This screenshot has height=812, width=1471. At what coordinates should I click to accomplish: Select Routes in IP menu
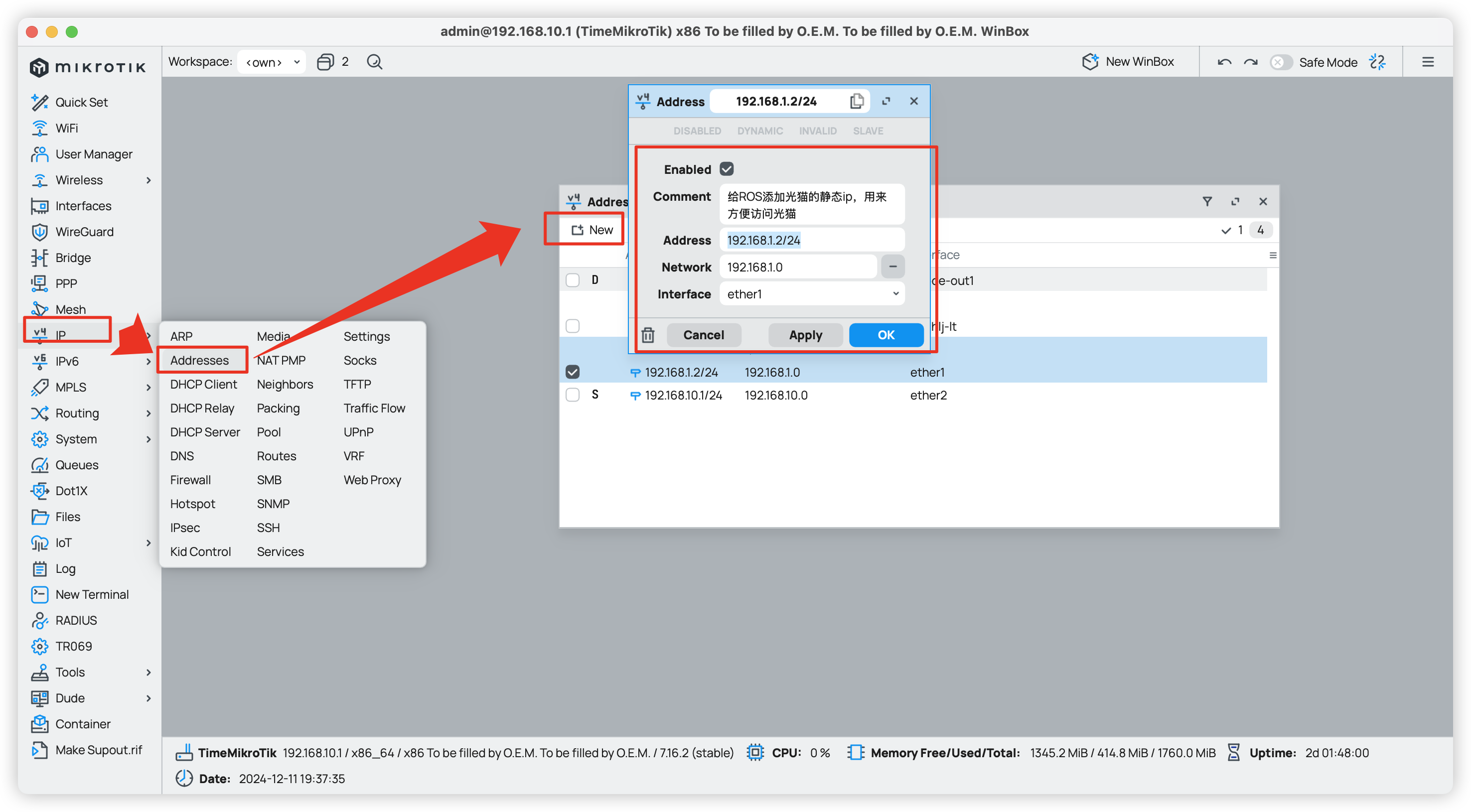point(277,456)
